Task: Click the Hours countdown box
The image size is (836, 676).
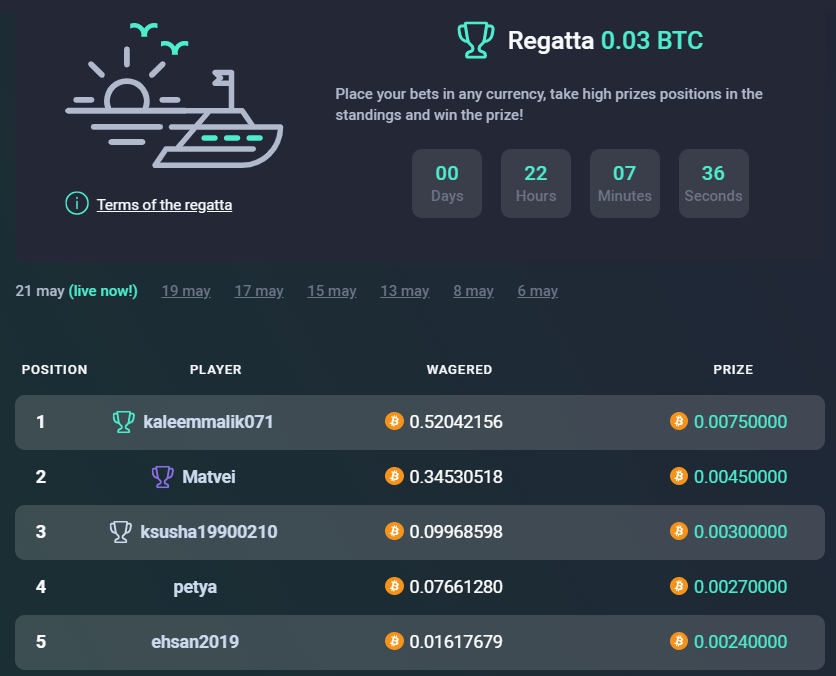Action: 536,183
